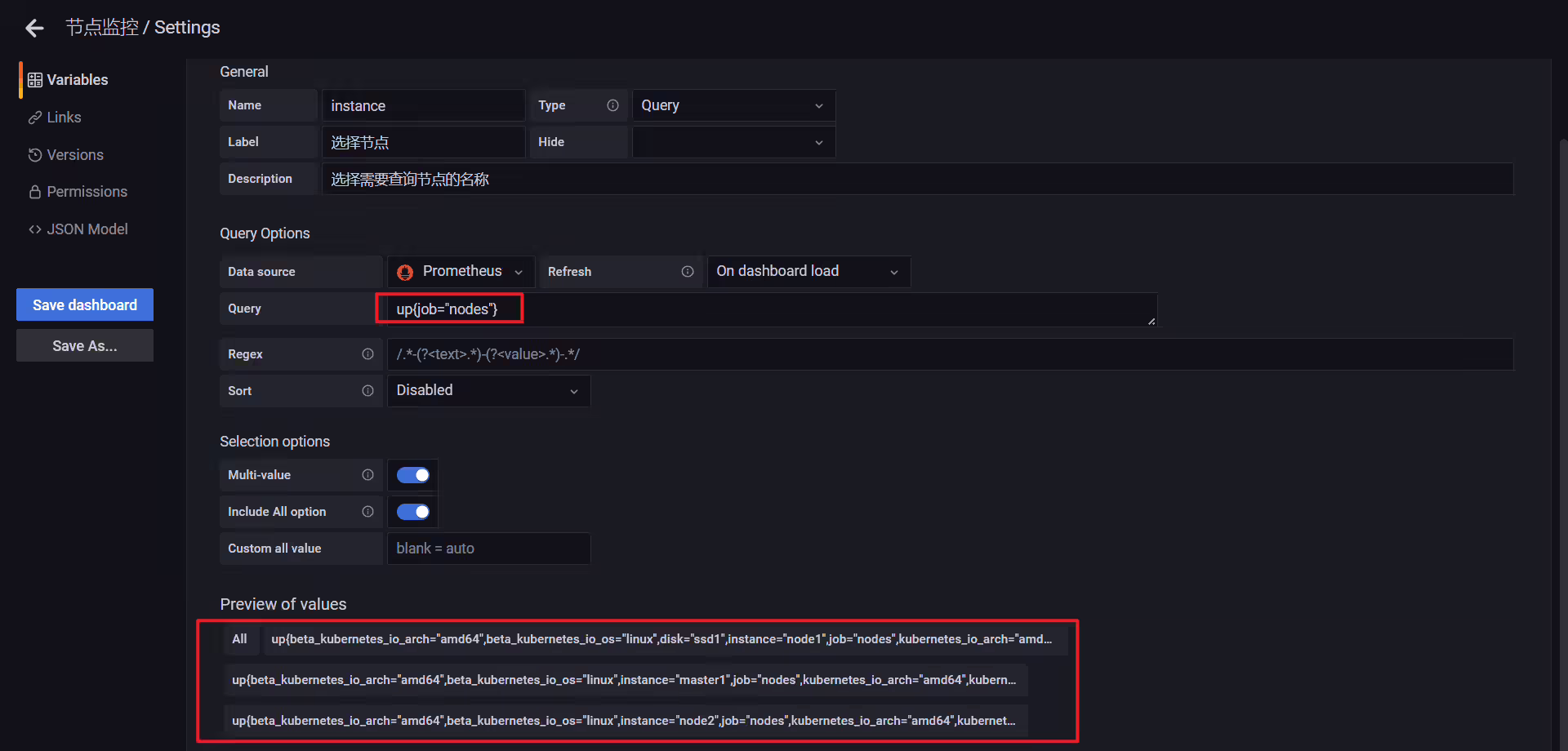Click the Include All option info icon
This screenshot has width=1568, height=751.
click(x=367, y=512)
